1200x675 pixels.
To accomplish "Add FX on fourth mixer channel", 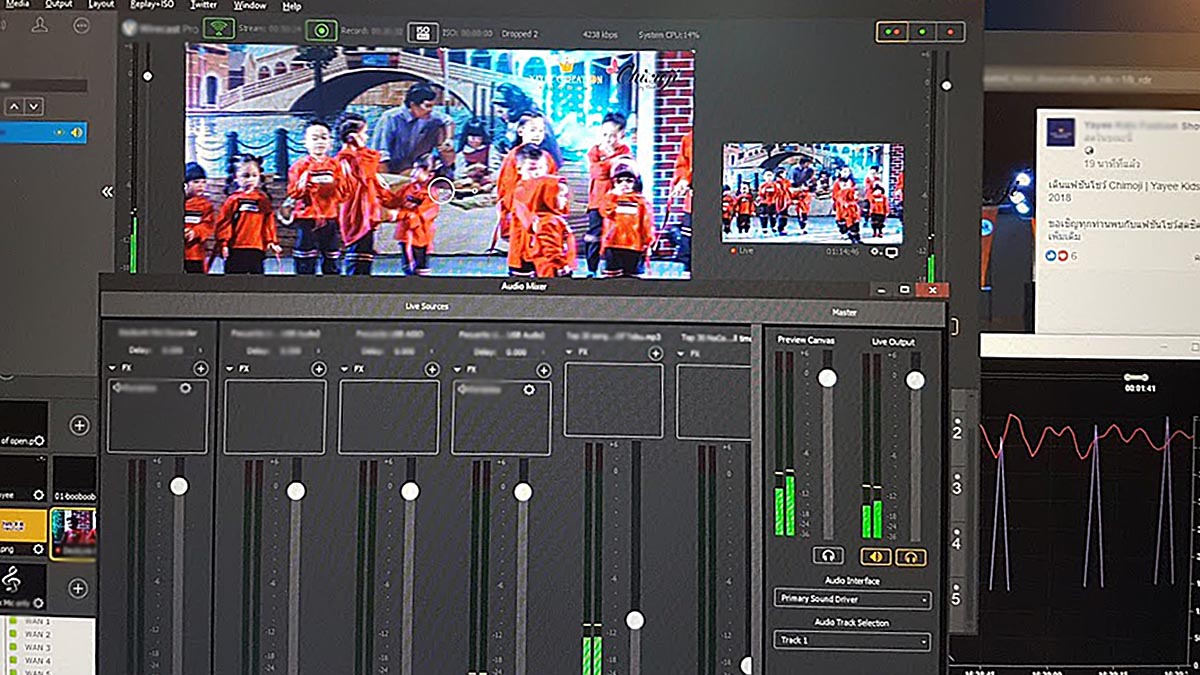I will (544, 369).
